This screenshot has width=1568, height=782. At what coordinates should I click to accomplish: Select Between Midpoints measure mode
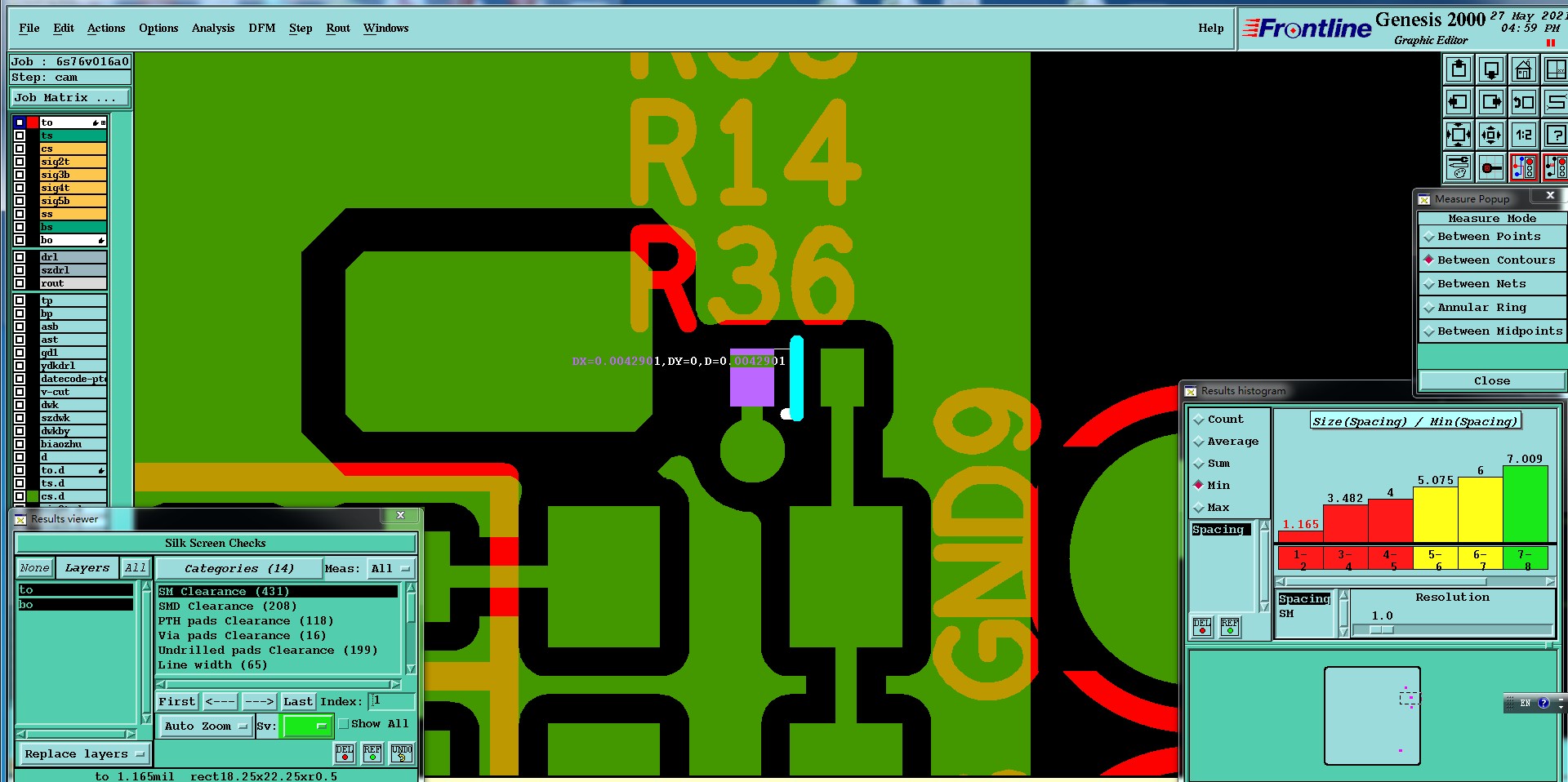(1491, 331)
